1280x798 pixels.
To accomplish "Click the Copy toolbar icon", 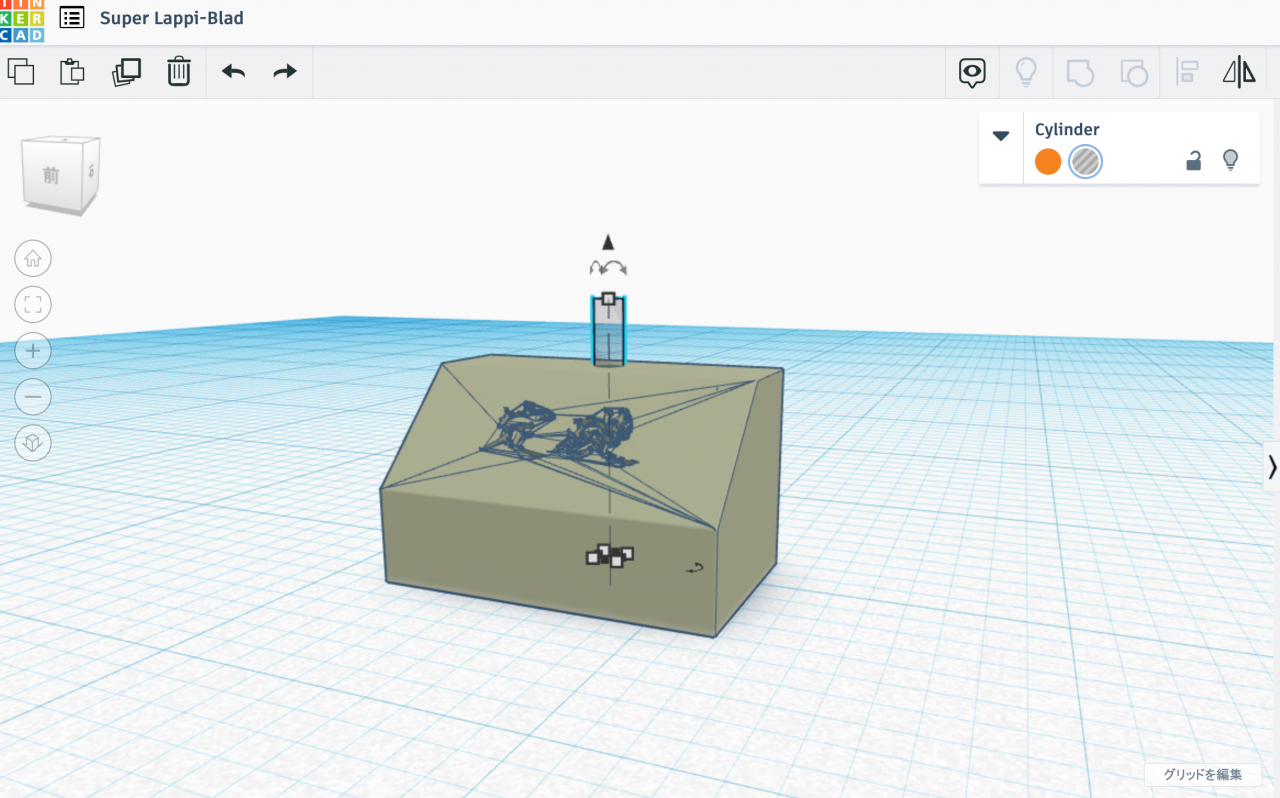I will point(21,72).
